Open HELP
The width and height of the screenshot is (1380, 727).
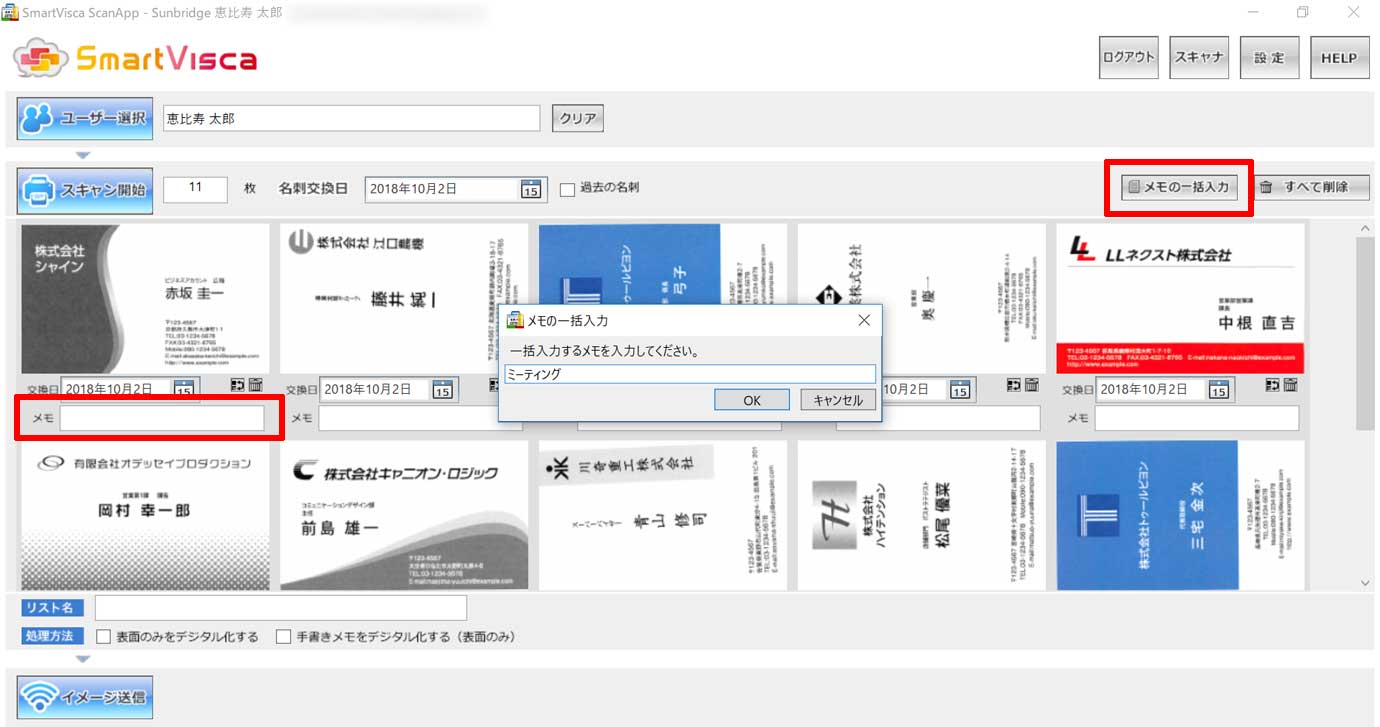tap(1339, 57)
